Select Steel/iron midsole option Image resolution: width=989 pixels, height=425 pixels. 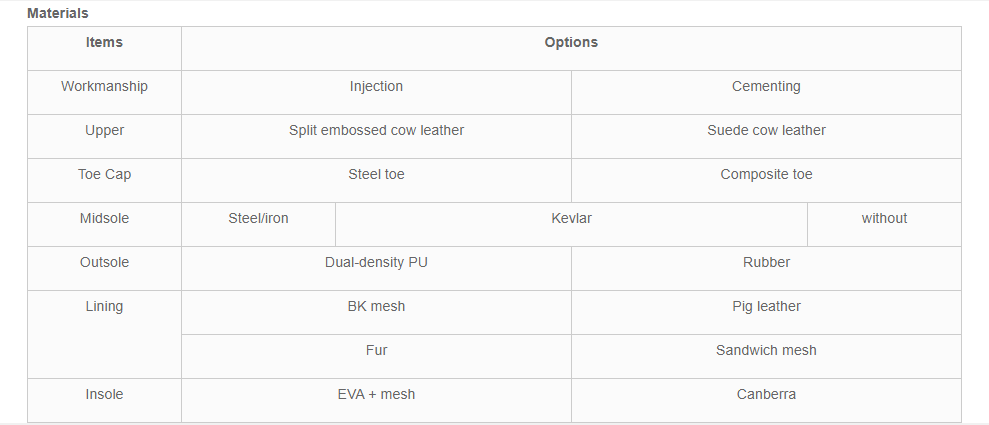coord(259,224)
